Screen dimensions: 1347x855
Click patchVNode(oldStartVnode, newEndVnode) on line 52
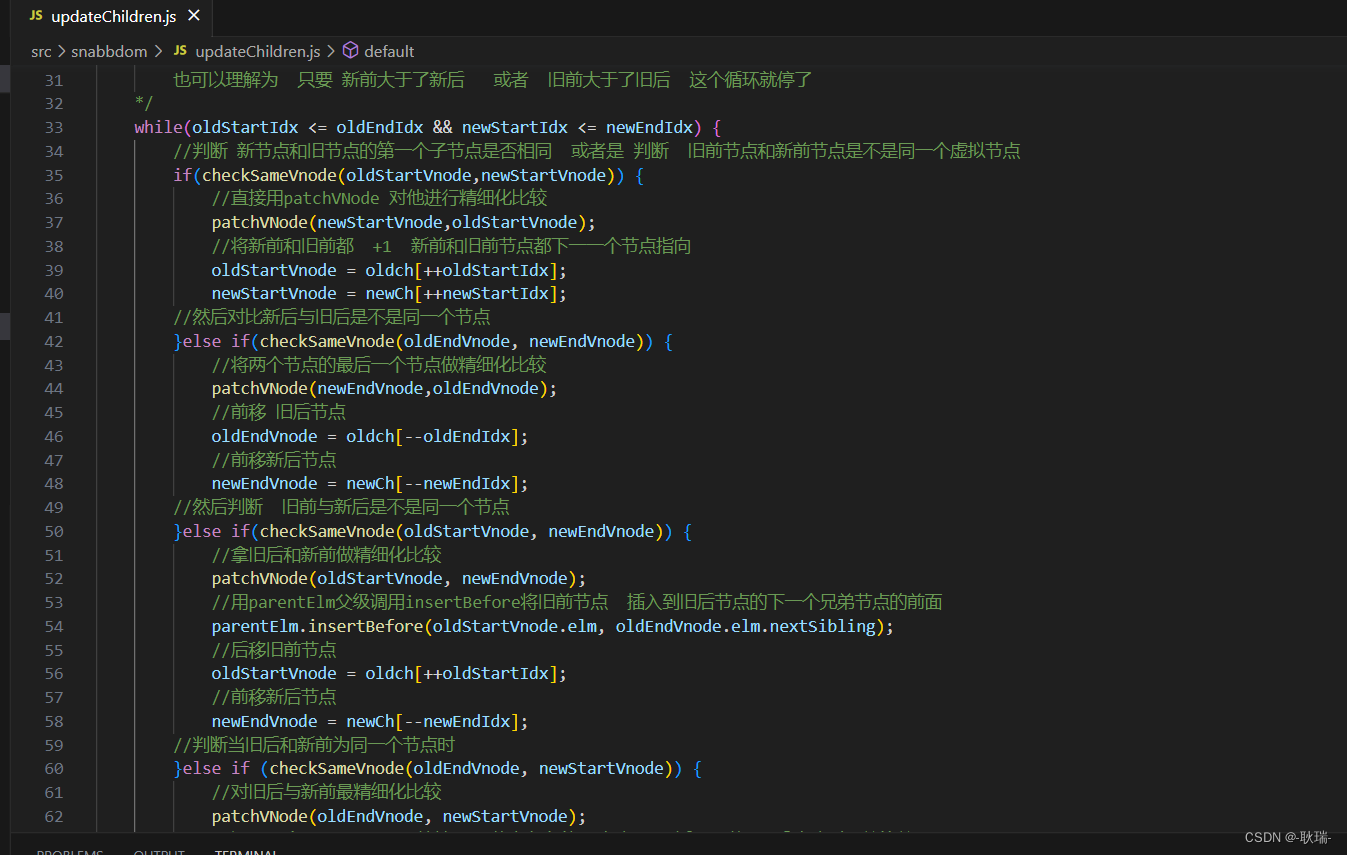coord(399,578)
